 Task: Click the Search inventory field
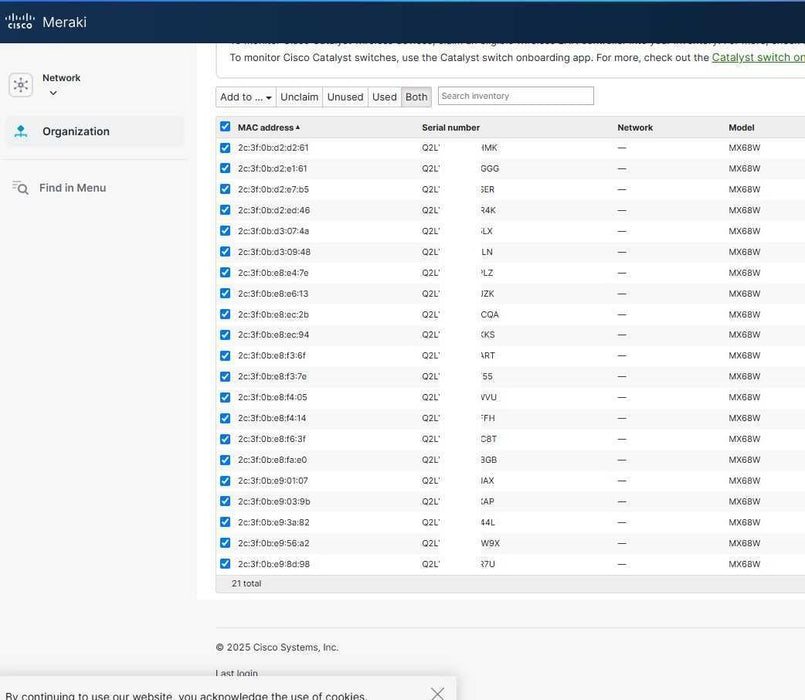(516, 96)
